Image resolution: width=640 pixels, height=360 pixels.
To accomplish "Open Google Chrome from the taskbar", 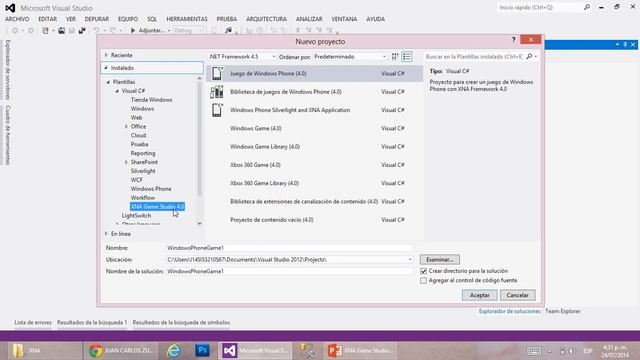I will (x=121, y=351).
